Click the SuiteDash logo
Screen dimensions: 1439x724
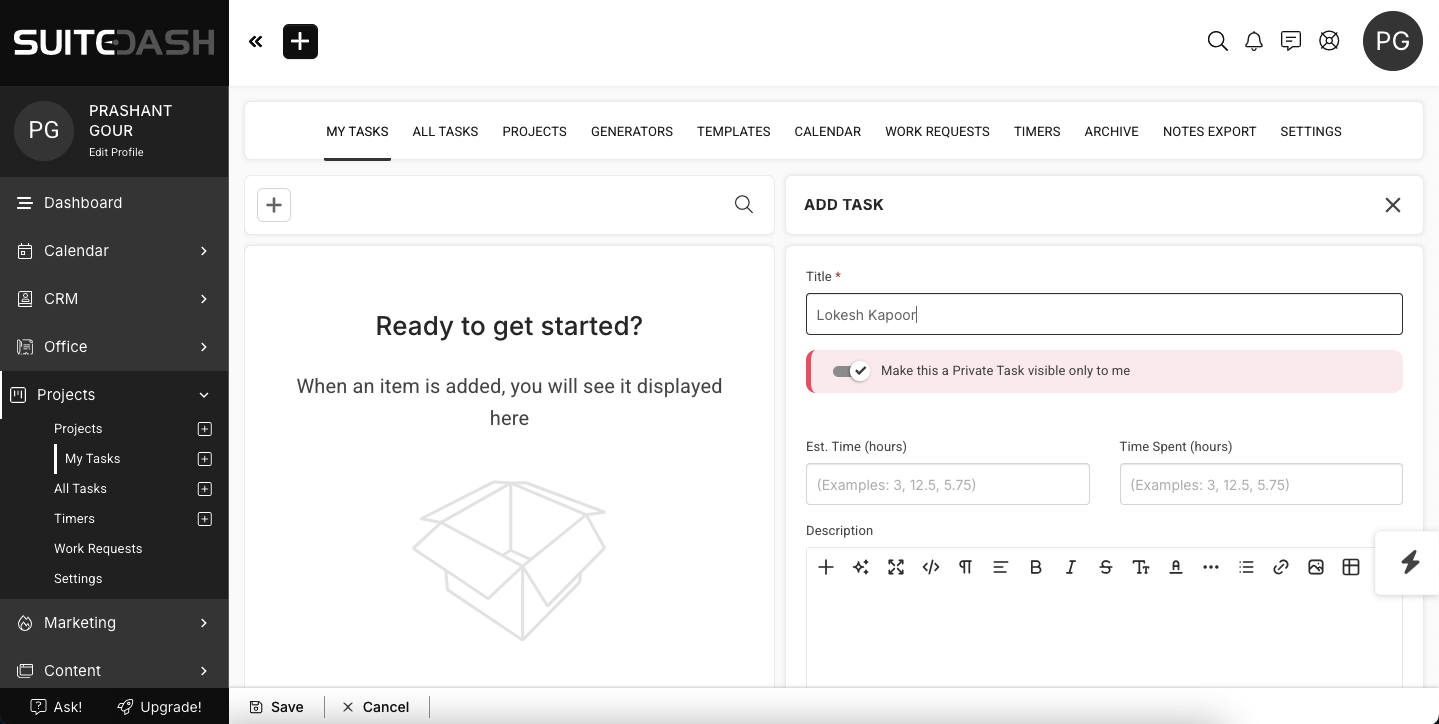[114, 42]
